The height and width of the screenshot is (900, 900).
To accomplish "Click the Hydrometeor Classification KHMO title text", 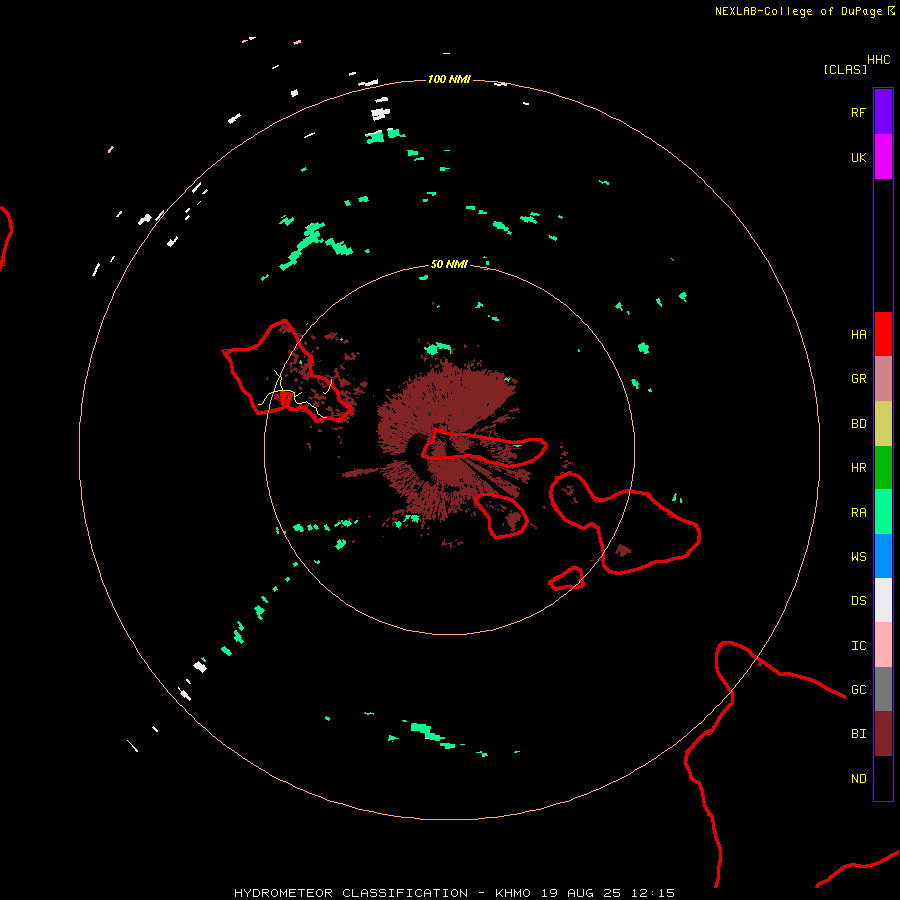I will point(454,893).
